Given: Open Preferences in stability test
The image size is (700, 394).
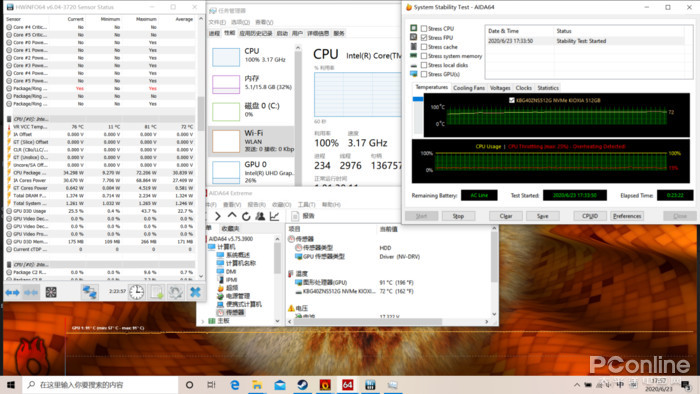Looking at the screenshot, I should (x=627, y=216).
